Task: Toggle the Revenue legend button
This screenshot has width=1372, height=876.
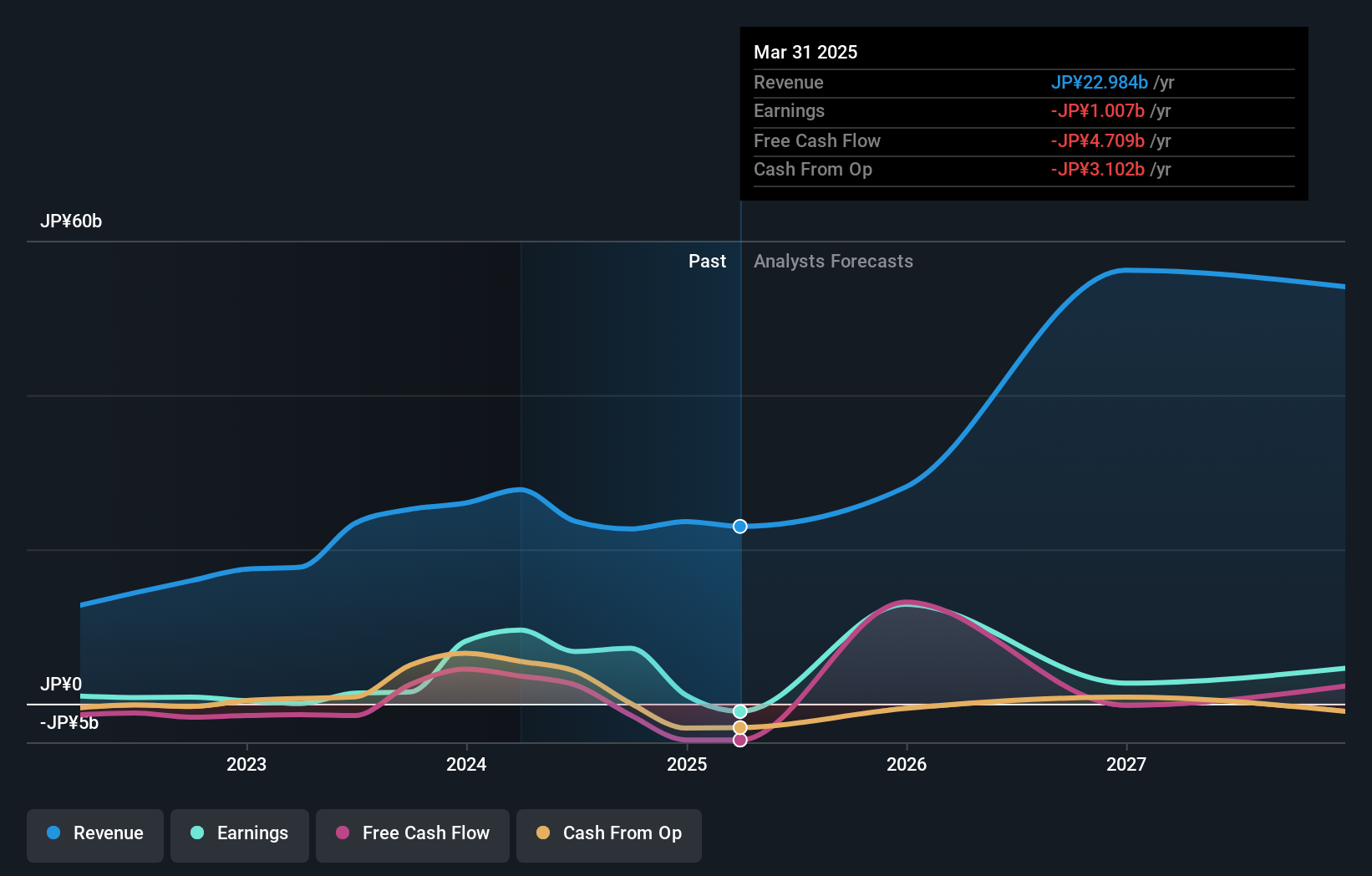Action: [x=95, y=835]
